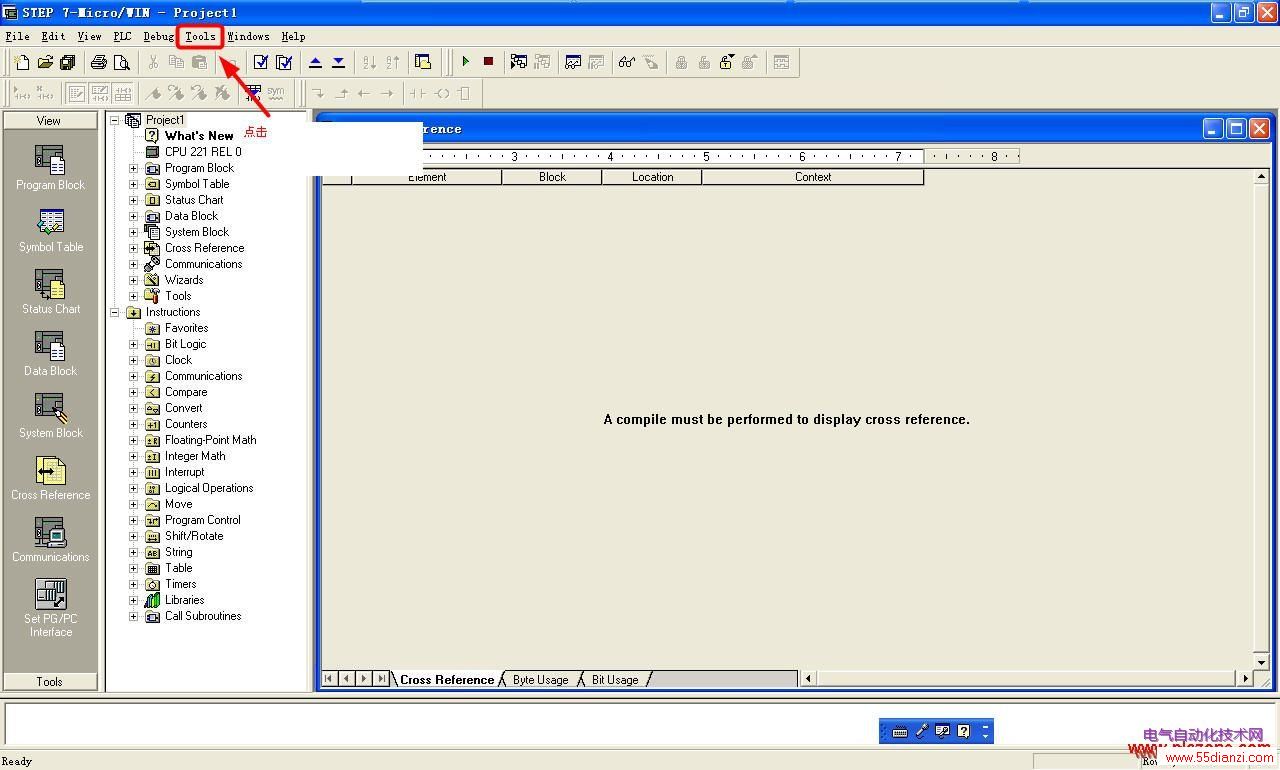
Task: Click the vertical scrollbar down arrow in Cross Reference
Action: pyautogui.click(x=1262, y=662)
